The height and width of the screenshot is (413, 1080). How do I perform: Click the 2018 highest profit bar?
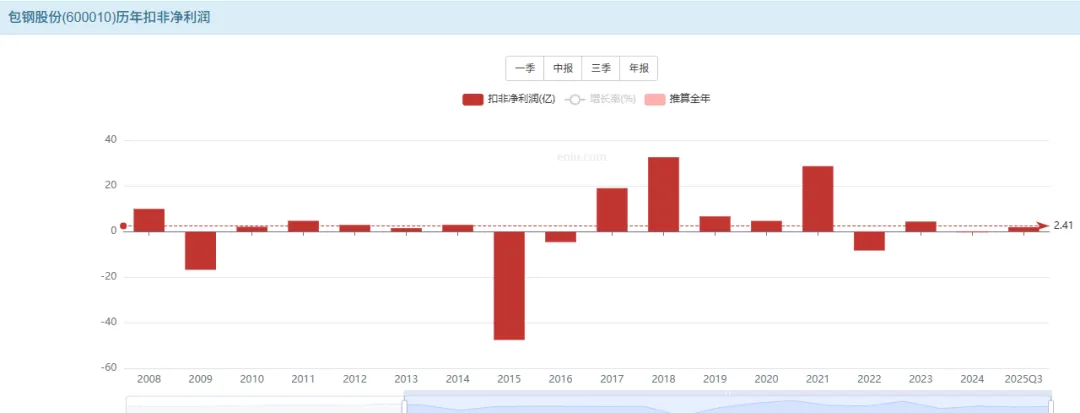(663, 195)
